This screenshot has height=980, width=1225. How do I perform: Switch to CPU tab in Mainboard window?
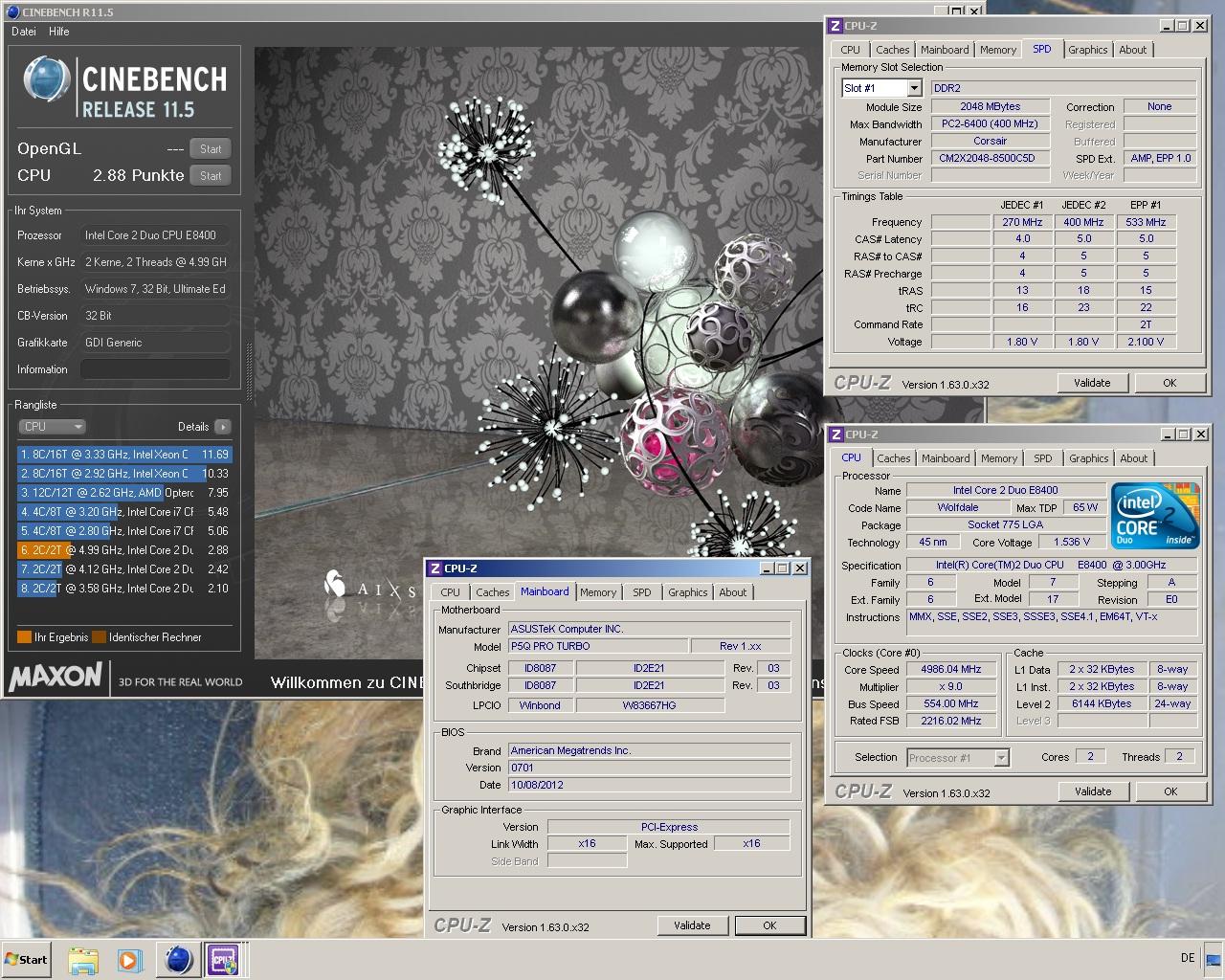pyautogui.click(x=451, y=592)
